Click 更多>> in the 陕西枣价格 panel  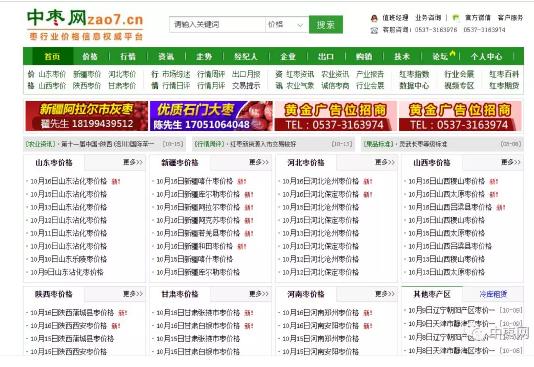(x=133, y=293)
